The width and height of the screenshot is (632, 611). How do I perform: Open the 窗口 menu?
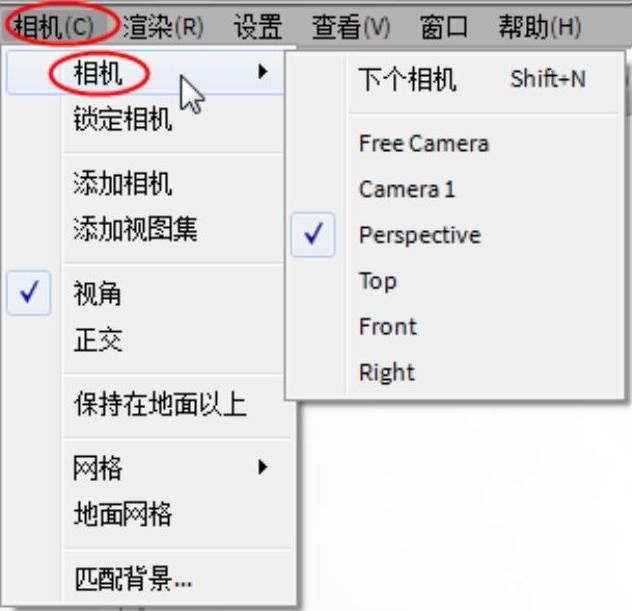[444, 27]
